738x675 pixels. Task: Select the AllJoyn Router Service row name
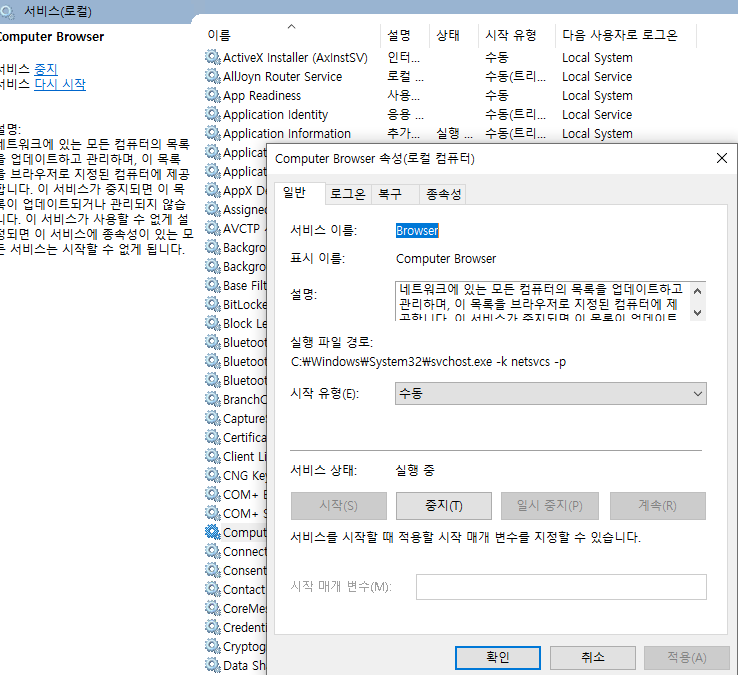282,77
